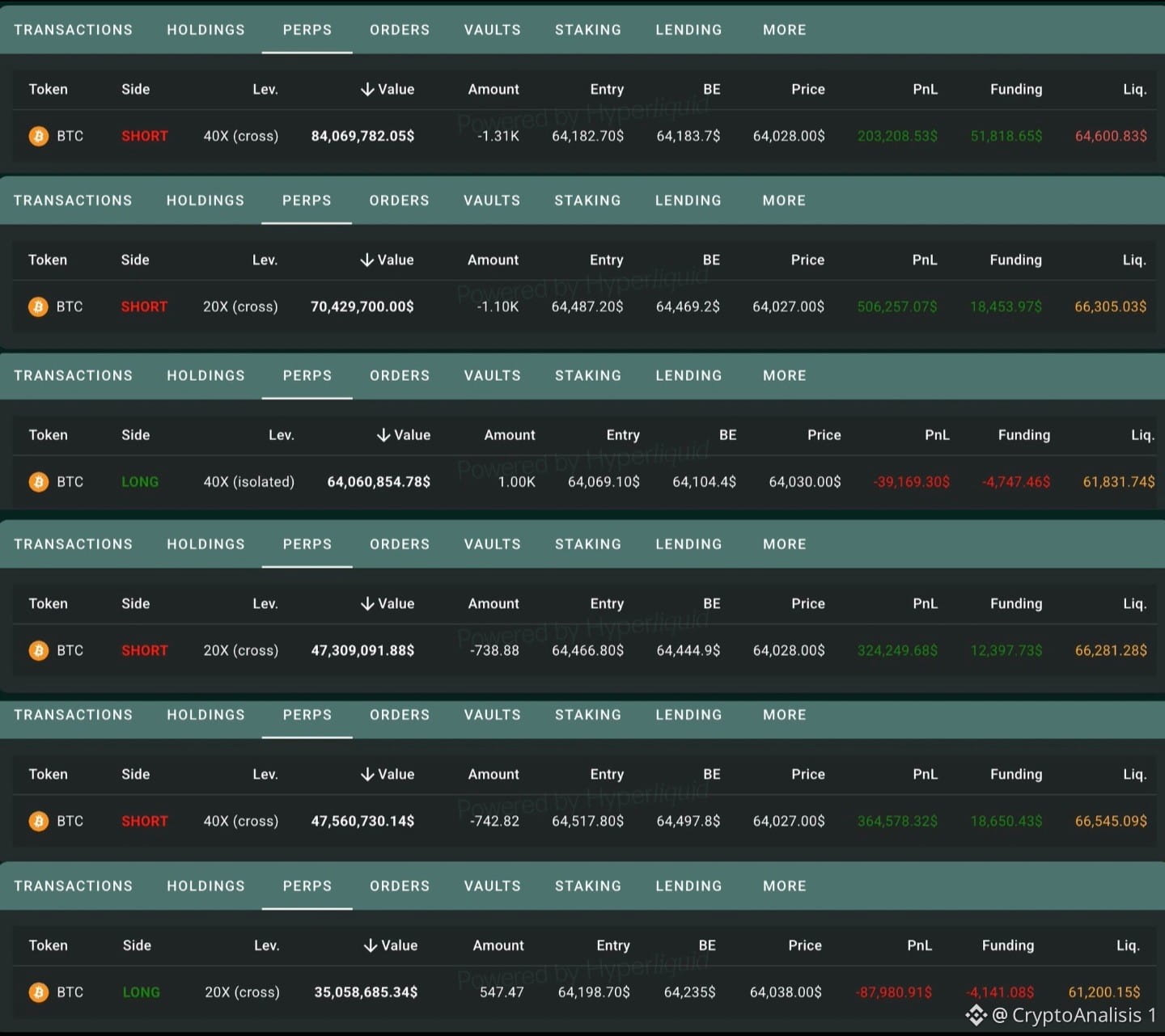
Task: Click the position value 47,560,730.14$
Action: (362, 821)
